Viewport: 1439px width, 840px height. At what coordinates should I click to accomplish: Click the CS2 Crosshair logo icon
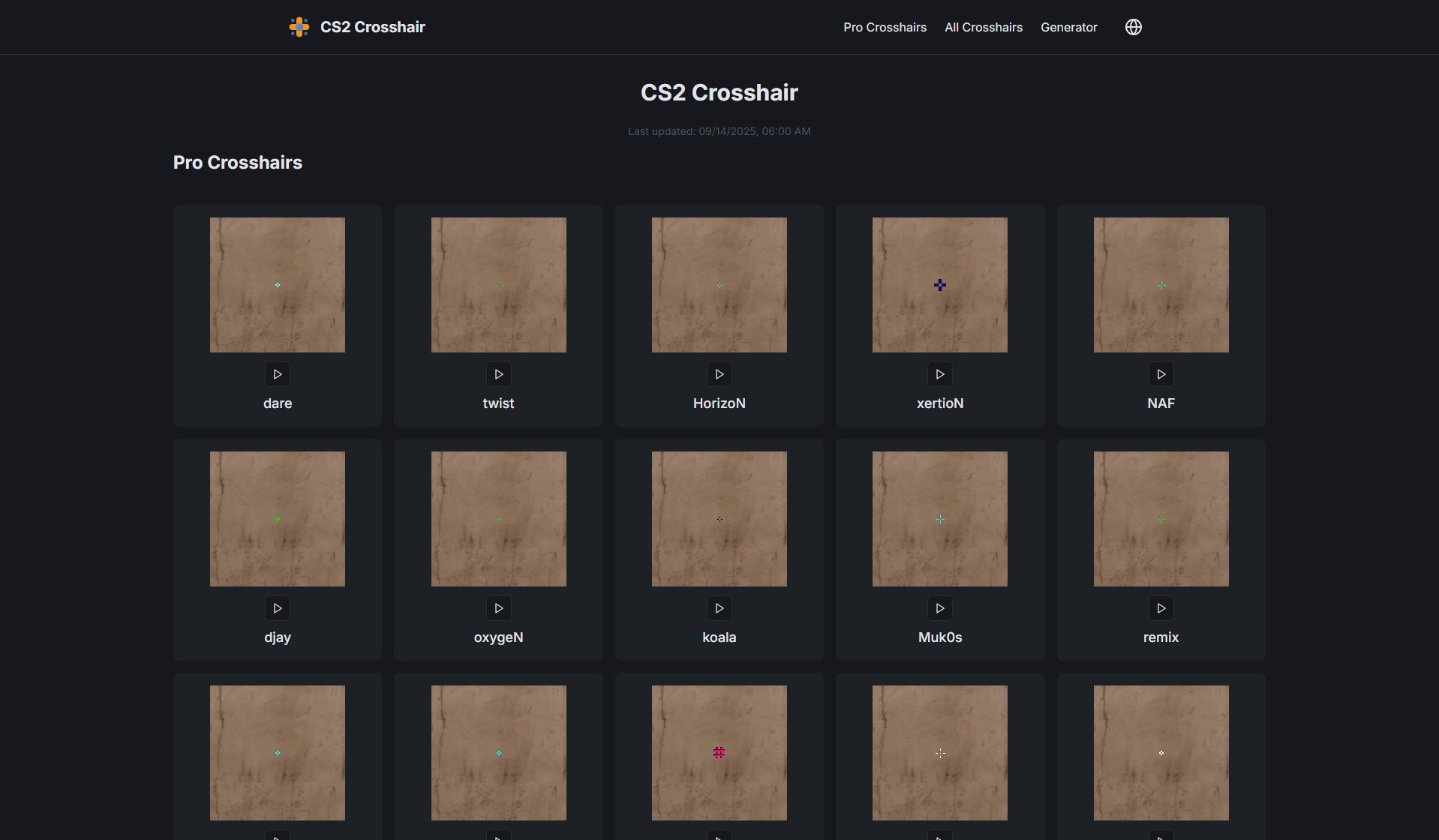299,27
